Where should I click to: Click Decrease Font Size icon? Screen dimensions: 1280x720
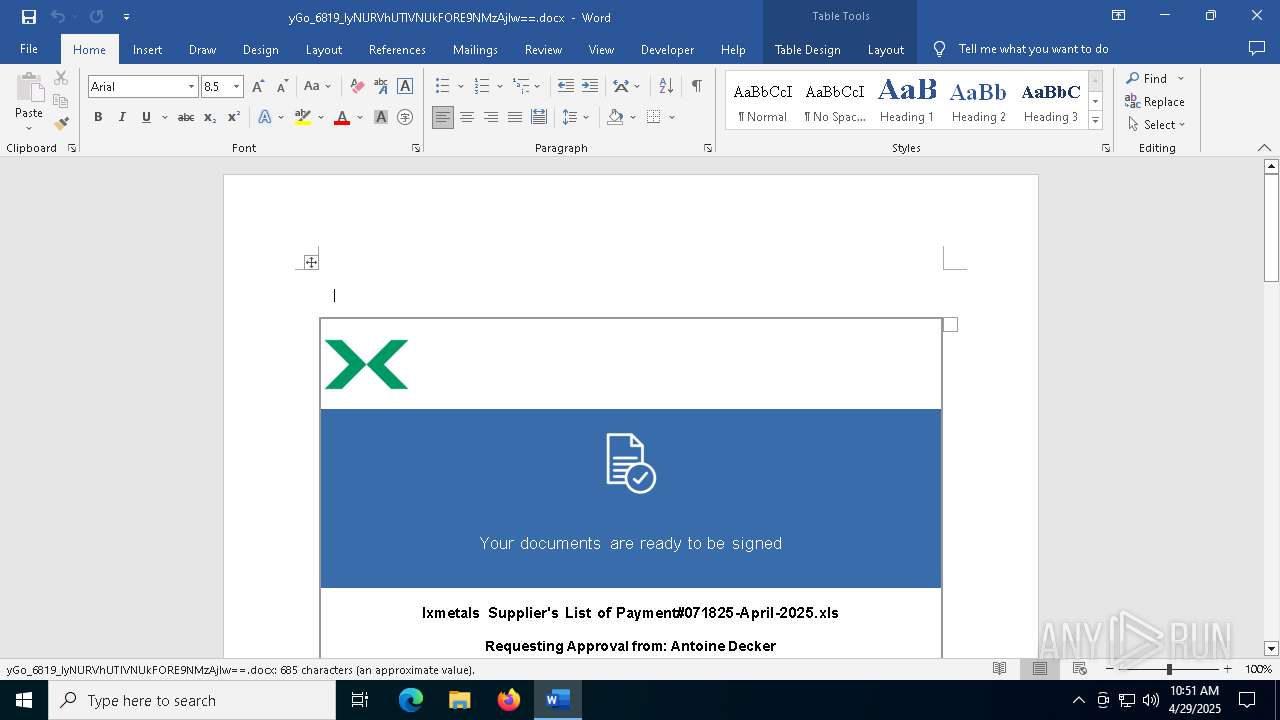[282, 86]
